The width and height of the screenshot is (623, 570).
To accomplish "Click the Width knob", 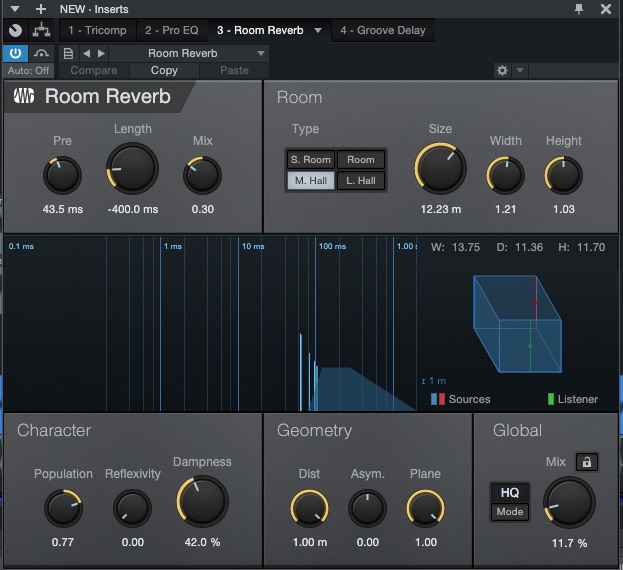I will 505,175.
